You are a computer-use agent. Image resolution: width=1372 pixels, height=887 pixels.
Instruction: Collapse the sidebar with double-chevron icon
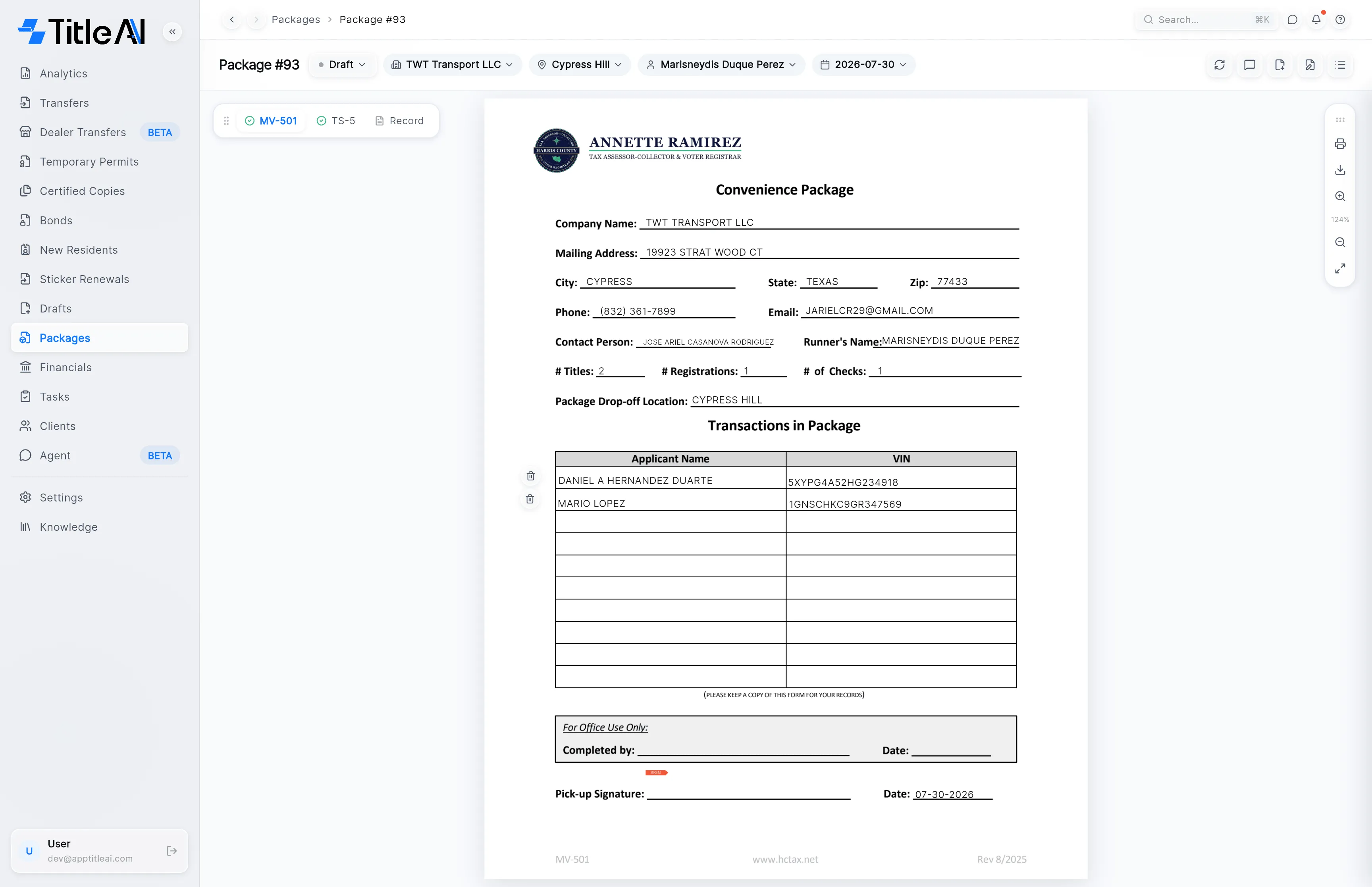point(172,32)
